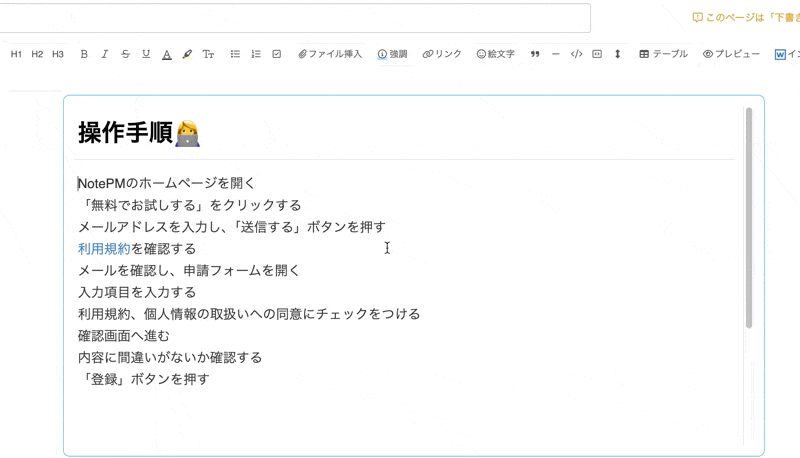Click the boxed frame icon next to code

pyautogui.click(x=597, y=54)
